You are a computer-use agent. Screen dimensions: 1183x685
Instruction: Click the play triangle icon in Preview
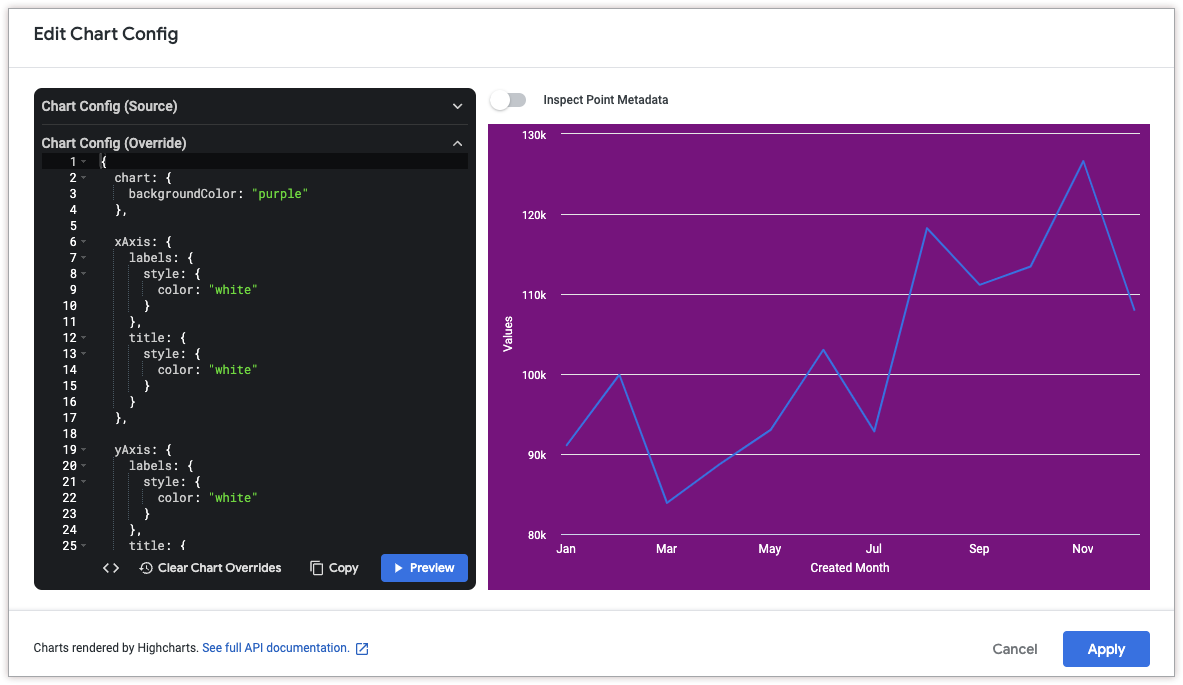coord(398,568)
